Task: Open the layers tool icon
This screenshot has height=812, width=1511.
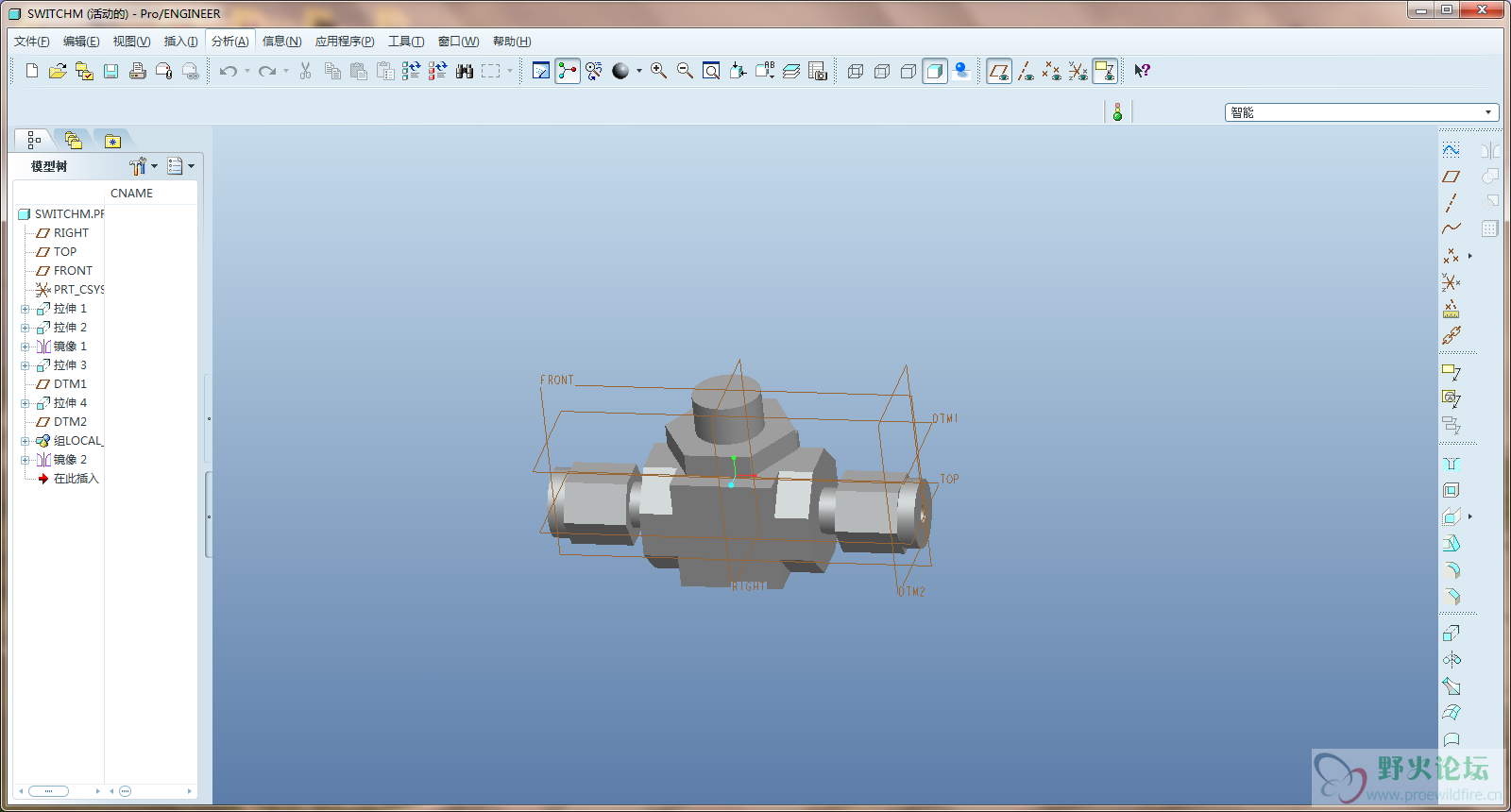Action: 791,71
